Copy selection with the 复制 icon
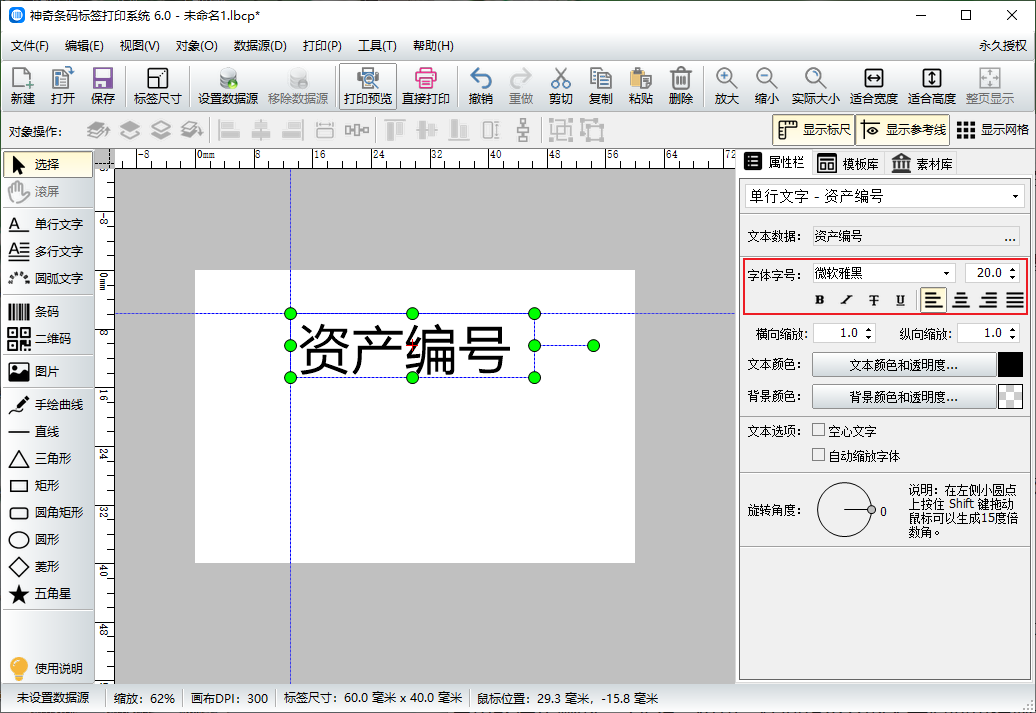The height and width of the screenshot is (713, 1036). (x=601, y=86)
